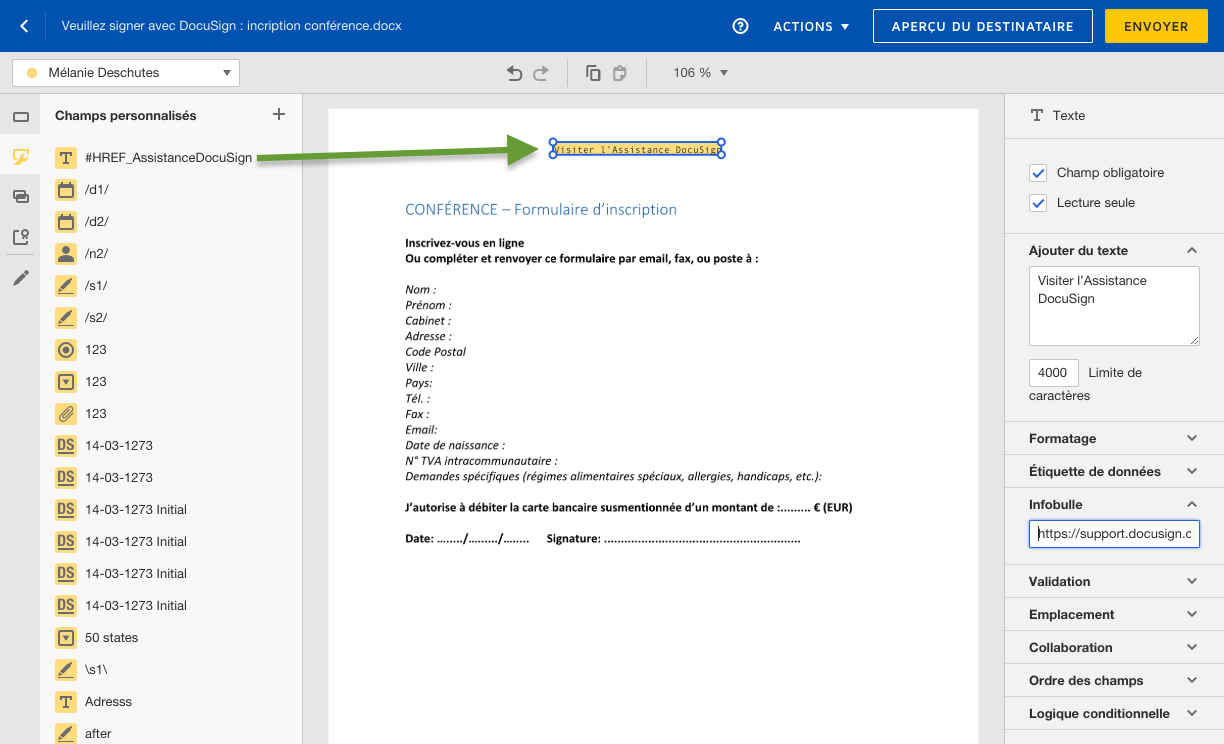Open the merge fields sidebar icon
This screenshot has width=1224, height=744.
[x=20, y=197]
